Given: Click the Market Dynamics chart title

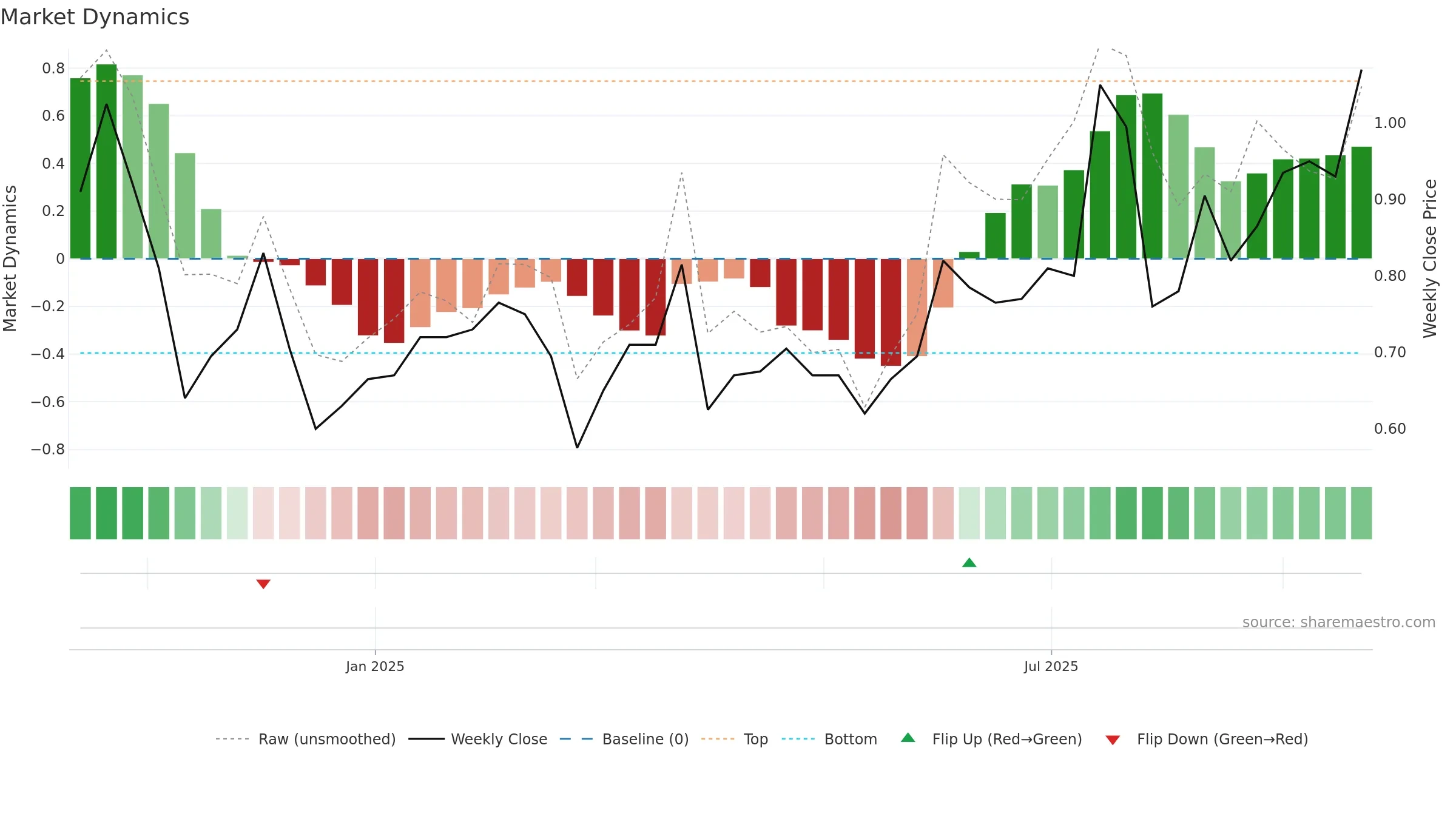Looking at the screenshot, I should (x=95, y=17).
